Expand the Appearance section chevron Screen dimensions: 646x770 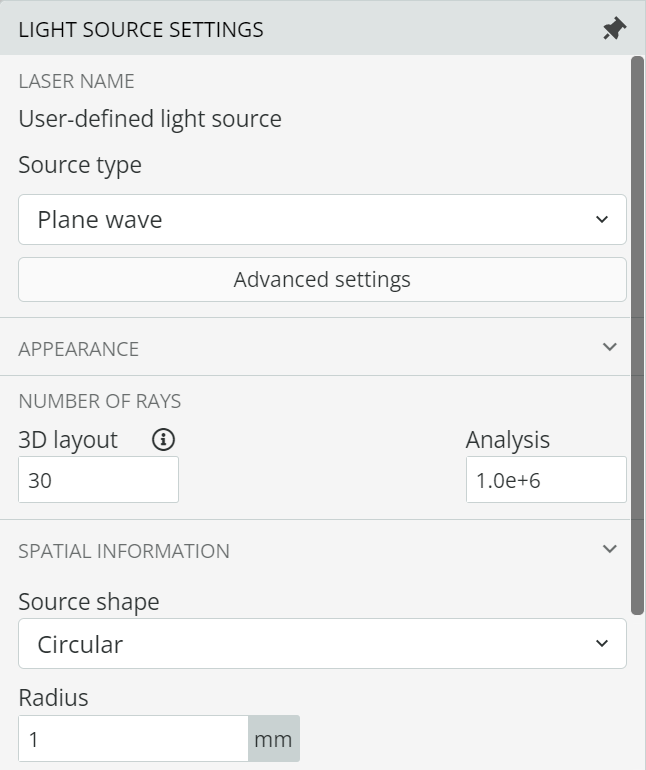click(x=610, y=347)
